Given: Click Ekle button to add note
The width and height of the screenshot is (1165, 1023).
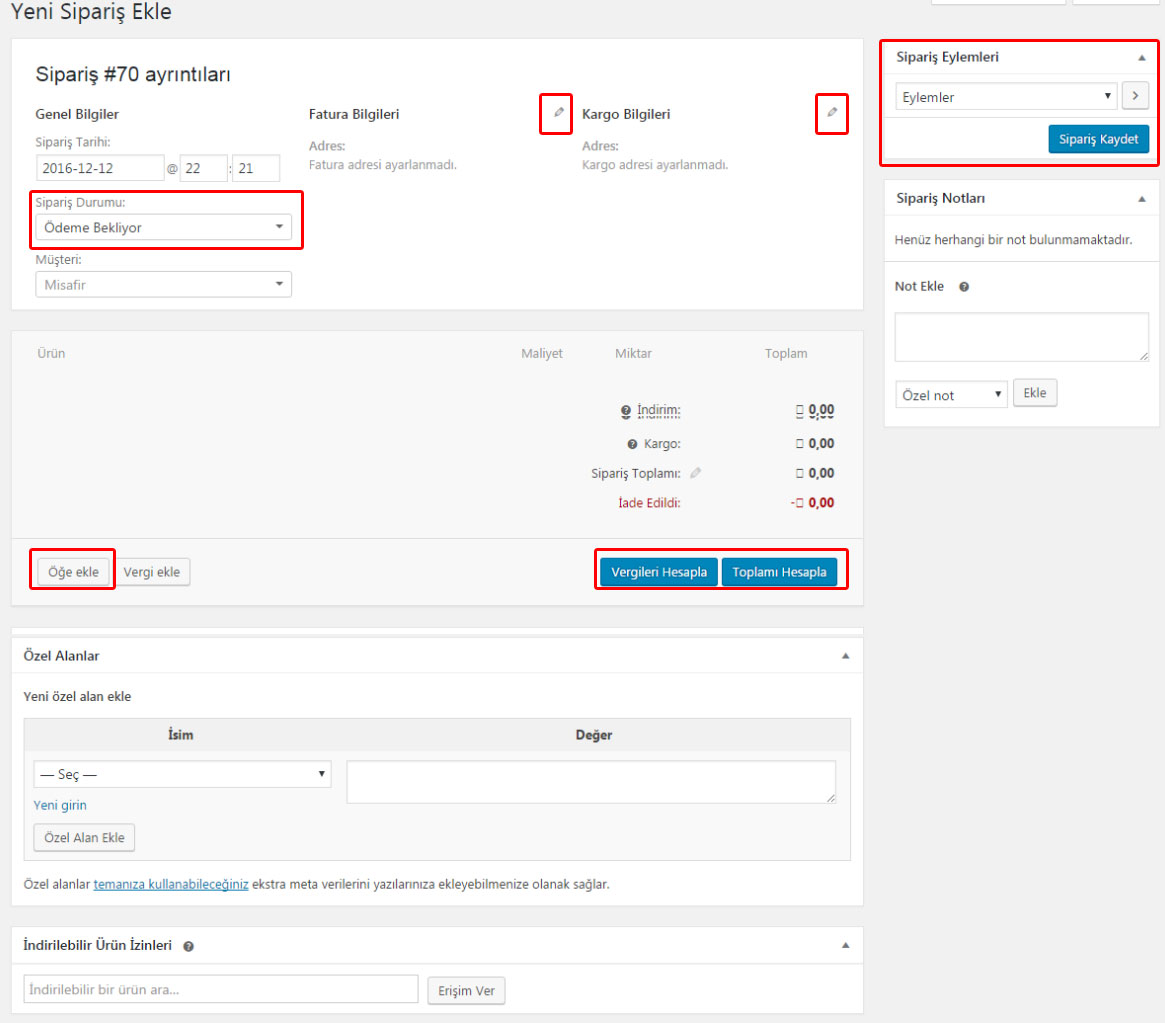Looking at the screenshot, I should (1034, 393).
